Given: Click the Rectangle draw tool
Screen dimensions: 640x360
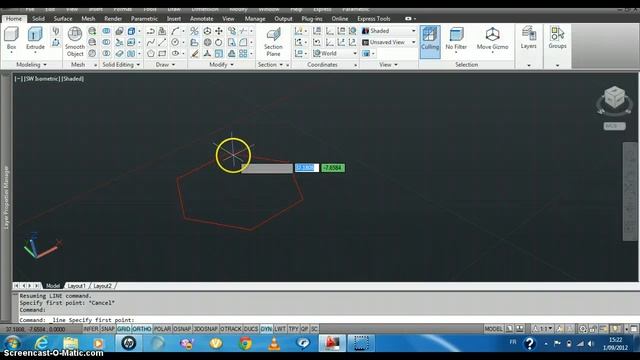Looking at the screenshot, I should 162,53.
